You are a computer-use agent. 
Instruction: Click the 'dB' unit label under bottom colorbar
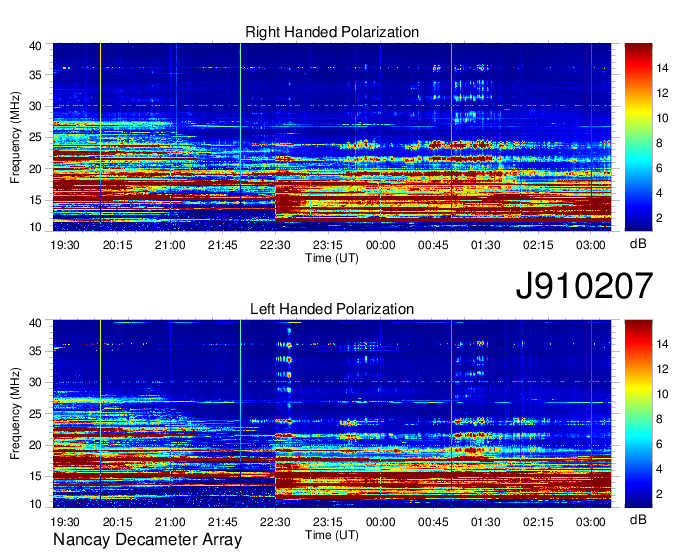pos(638,520)
